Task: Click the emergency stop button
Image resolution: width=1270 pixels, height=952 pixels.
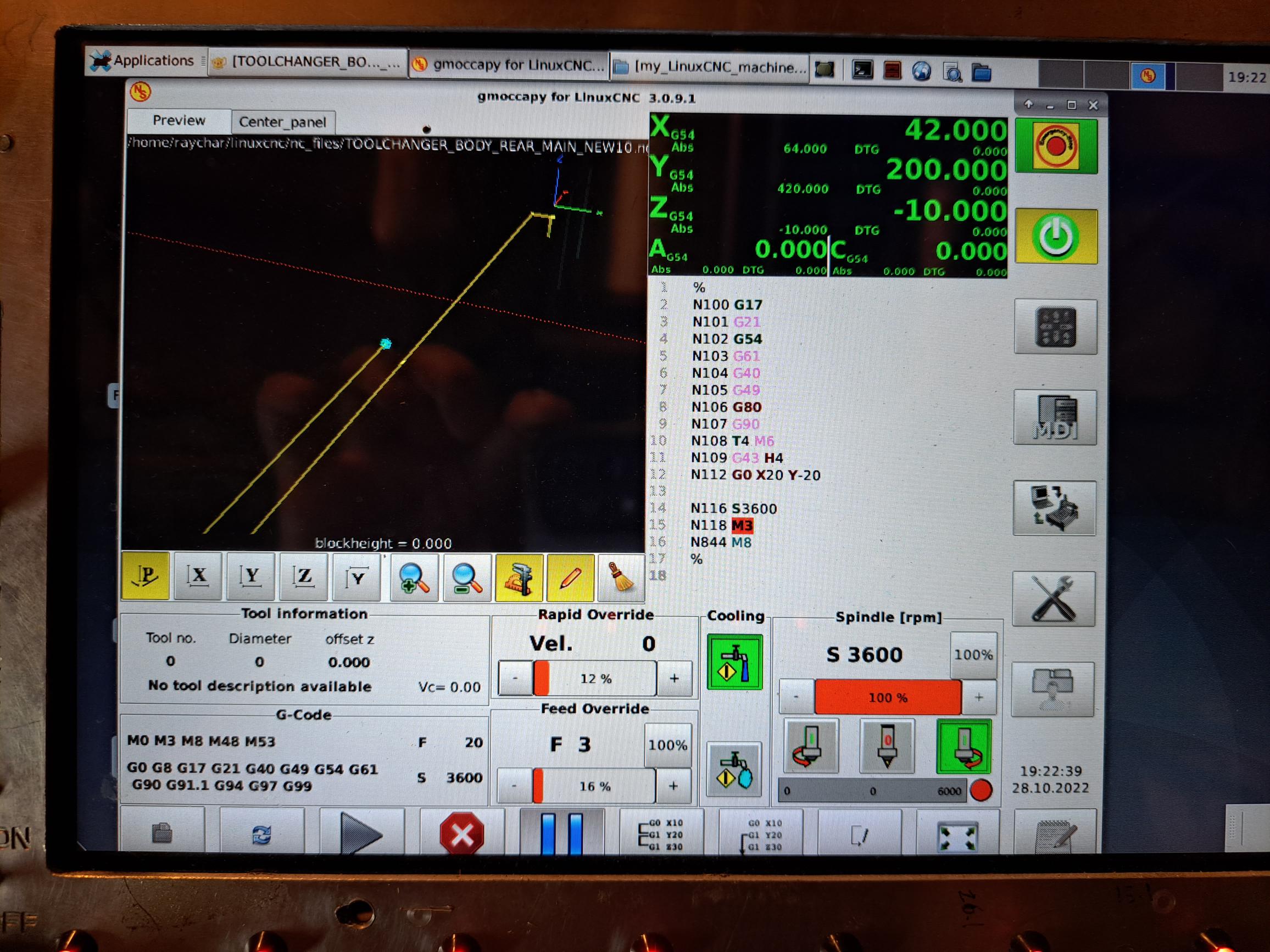Action: click(x=1055, y=145)
